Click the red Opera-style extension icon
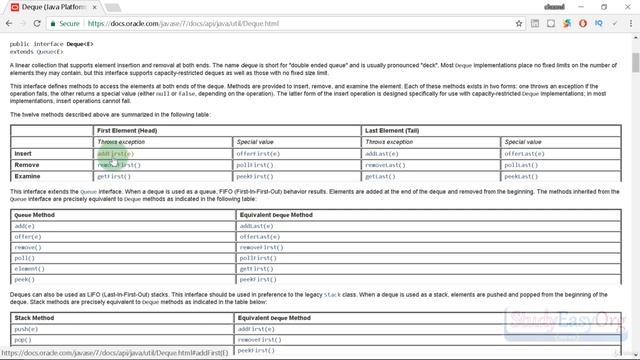The image size is (640, 360). tap(583, 24)
